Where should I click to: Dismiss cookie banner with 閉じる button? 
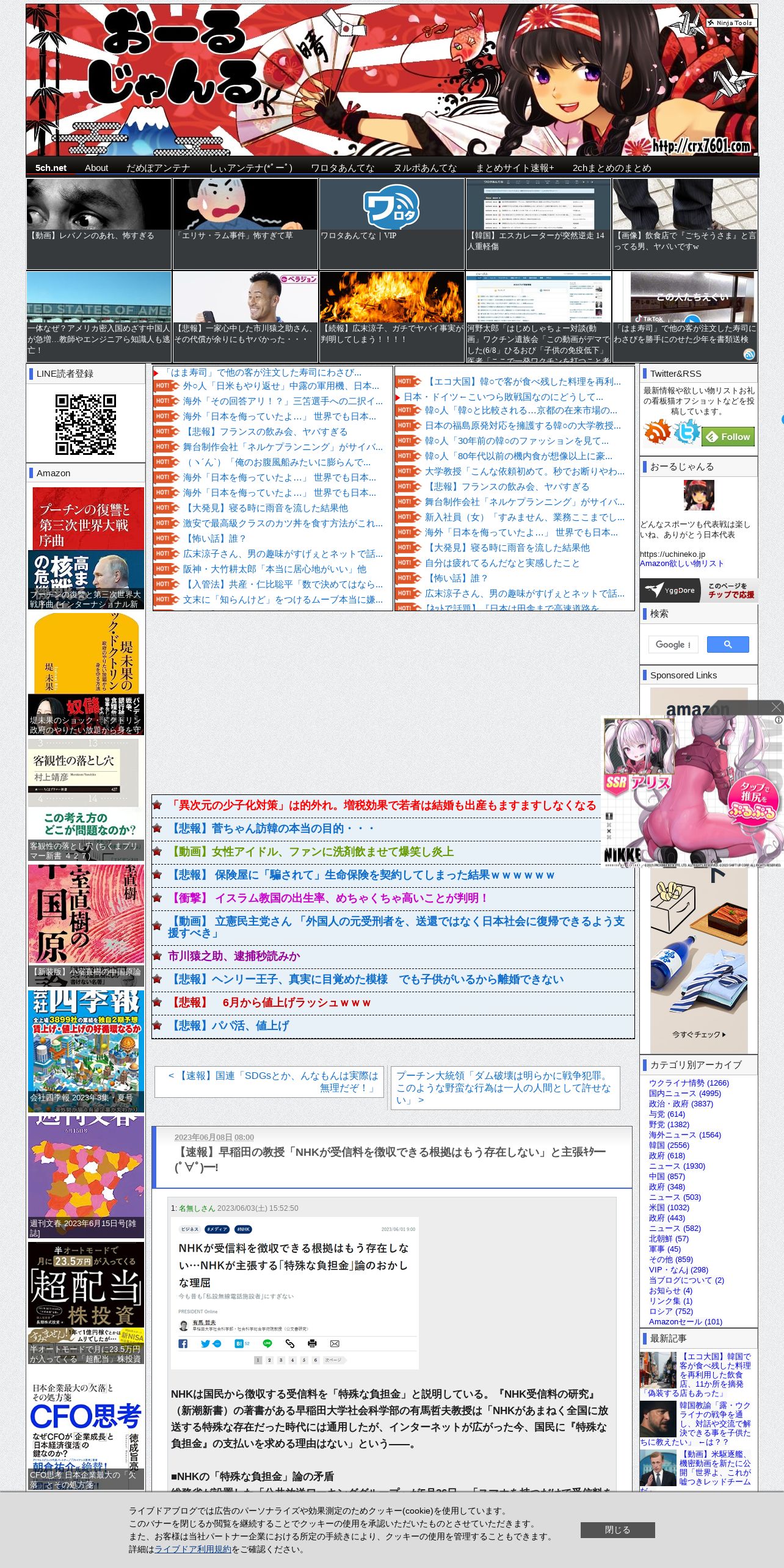[x=617, y=1530]
